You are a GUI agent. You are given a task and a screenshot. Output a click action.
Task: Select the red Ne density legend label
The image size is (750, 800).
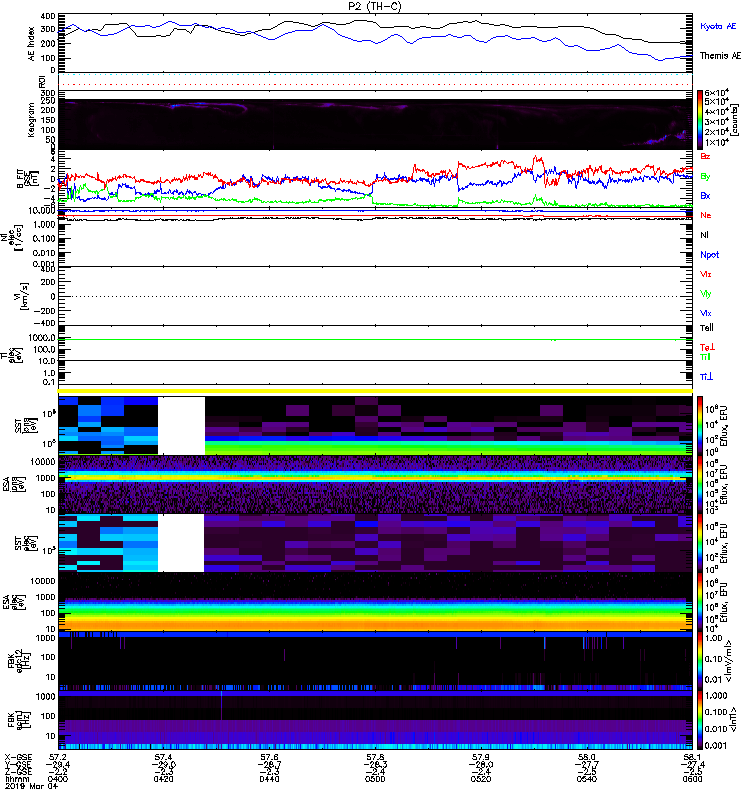[x=706, y=215]
